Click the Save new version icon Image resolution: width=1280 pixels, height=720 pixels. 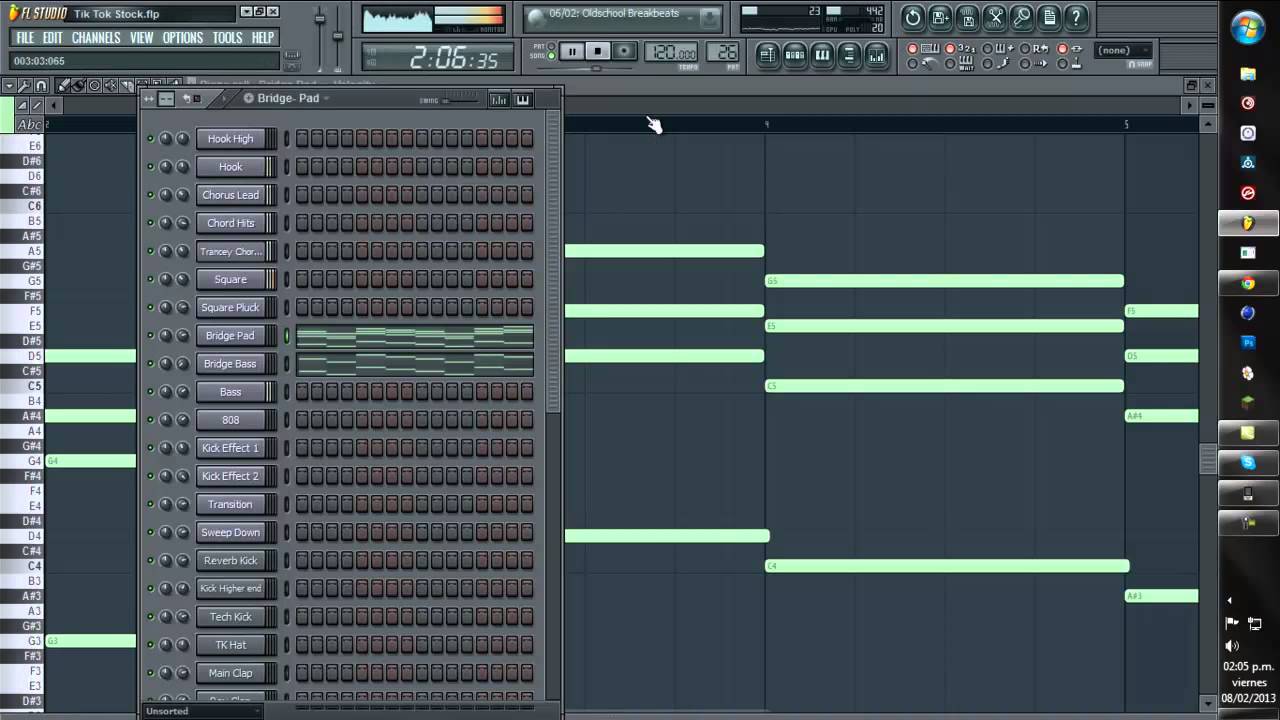click(940, 17)
